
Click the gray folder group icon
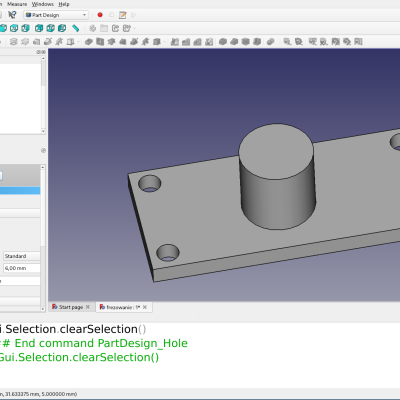tap(104, 28)
